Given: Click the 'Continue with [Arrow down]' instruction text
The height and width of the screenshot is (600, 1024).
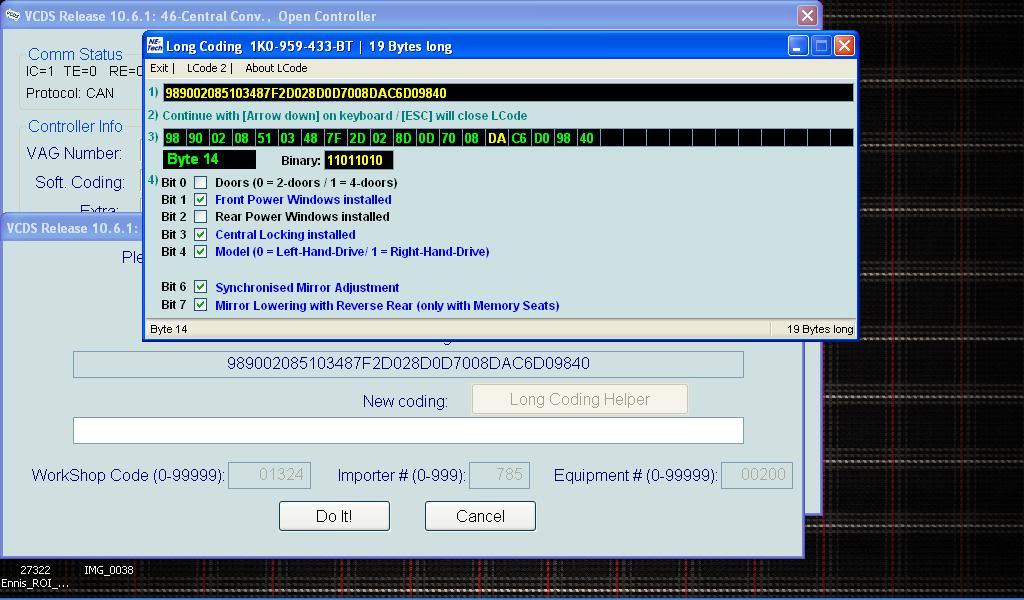Looking at the screenshot, I should click(x=345, y=116).
